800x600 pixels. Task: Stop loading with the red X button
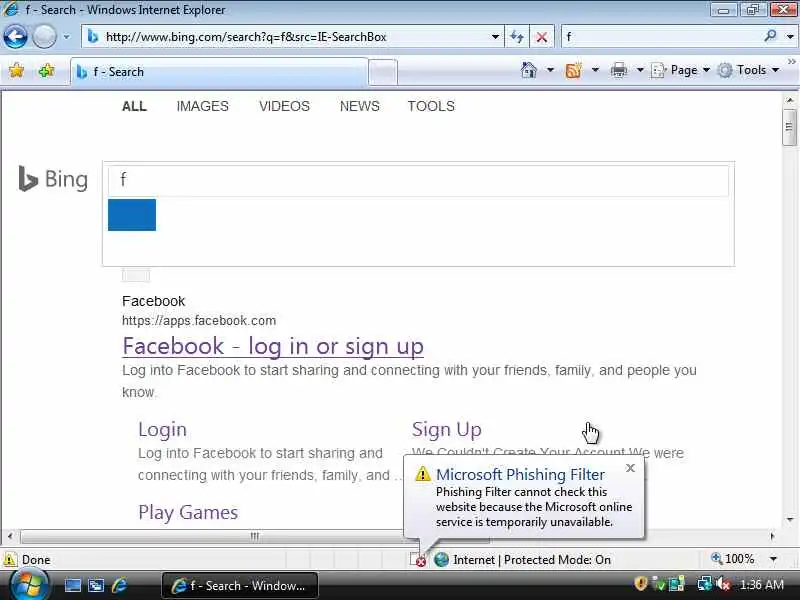(542, 37)
